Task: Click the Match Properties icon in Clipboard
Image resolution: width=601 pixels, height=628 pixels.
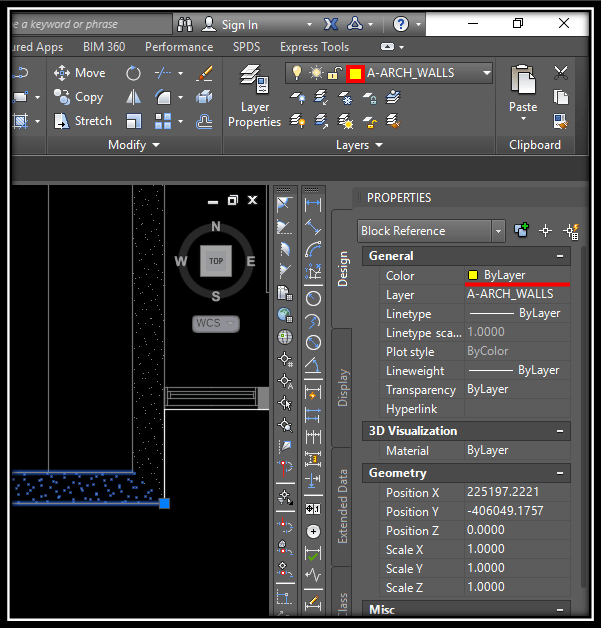Action: (561, 121)
